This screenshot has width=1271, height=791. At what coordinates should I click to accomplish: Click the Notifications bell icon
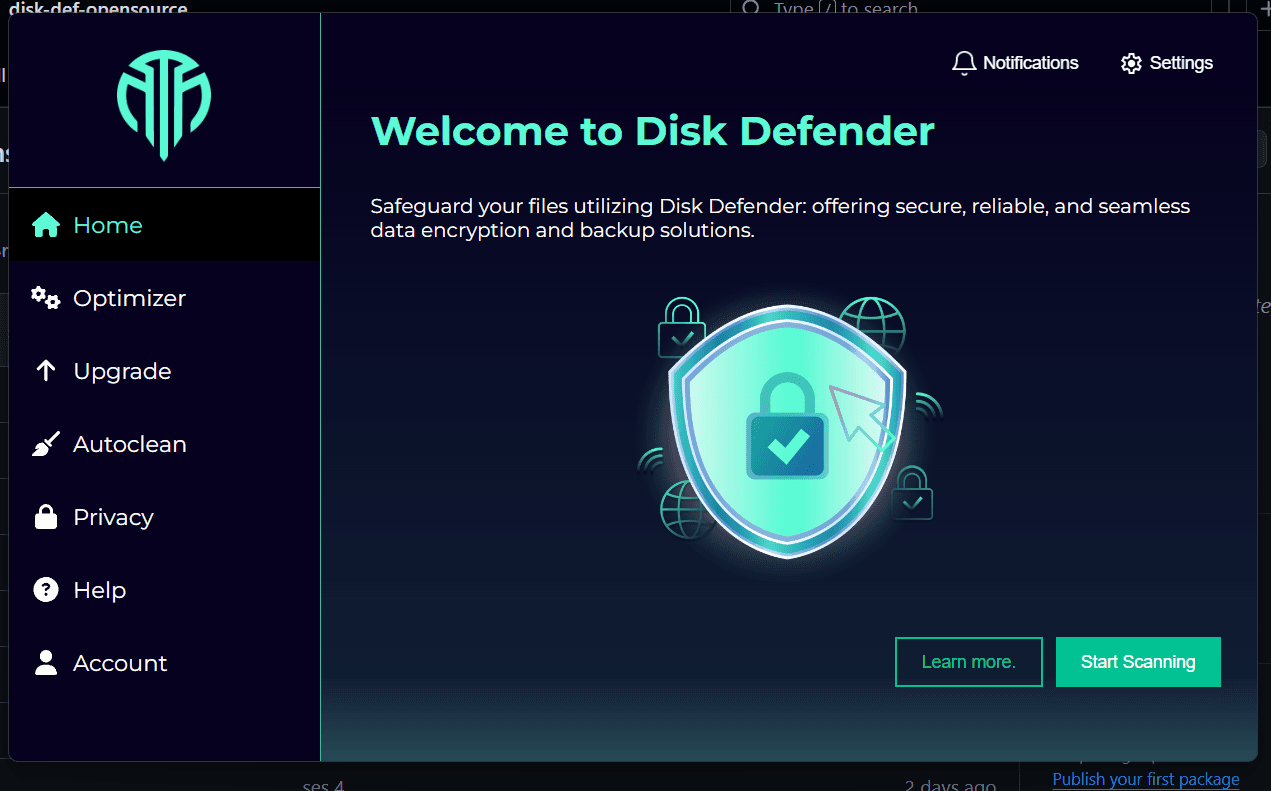tap(963, 63)
